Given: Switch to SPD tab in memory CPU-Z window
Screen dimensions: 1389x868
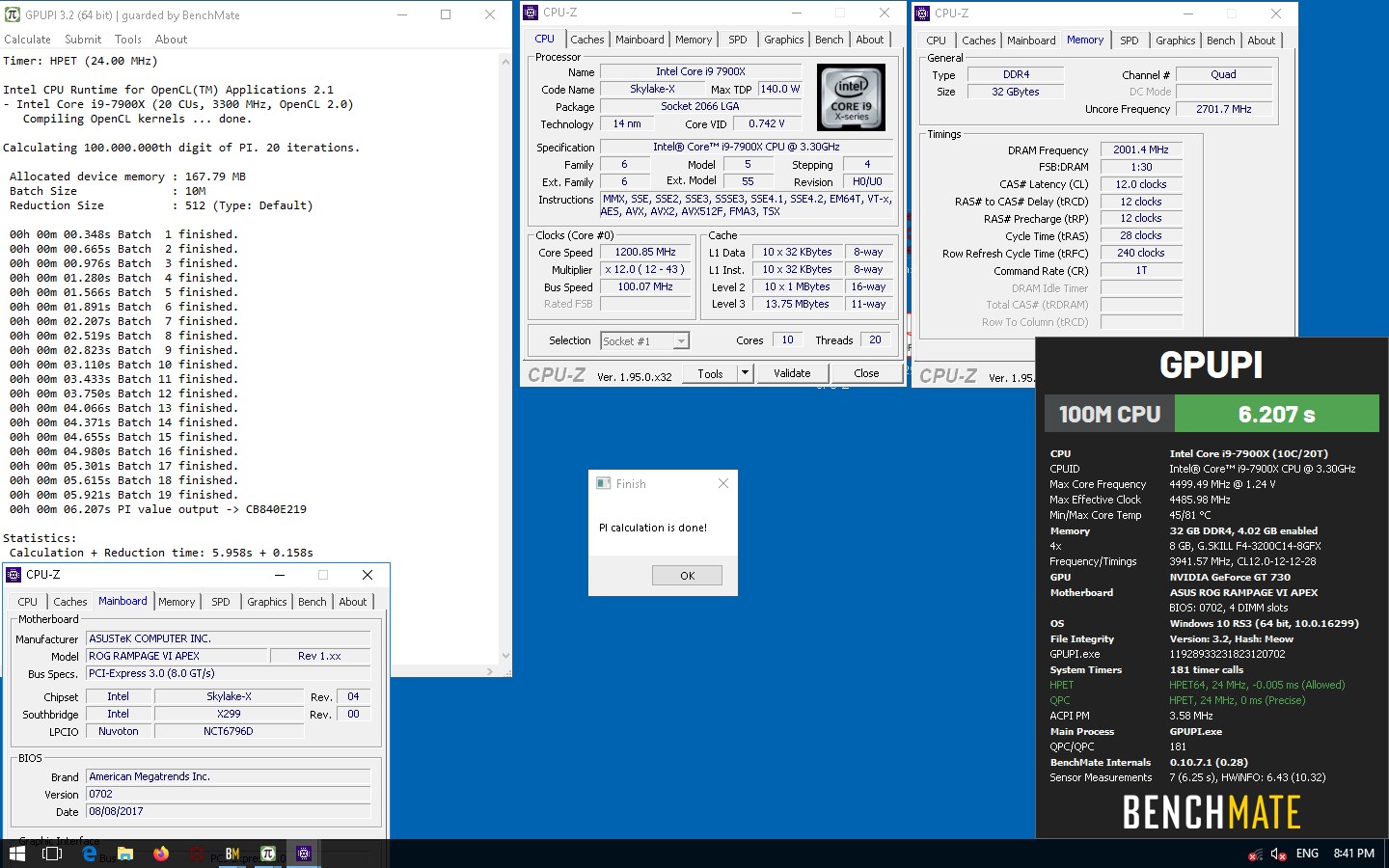Looking at the screenshot, I should coord(1130,41).
